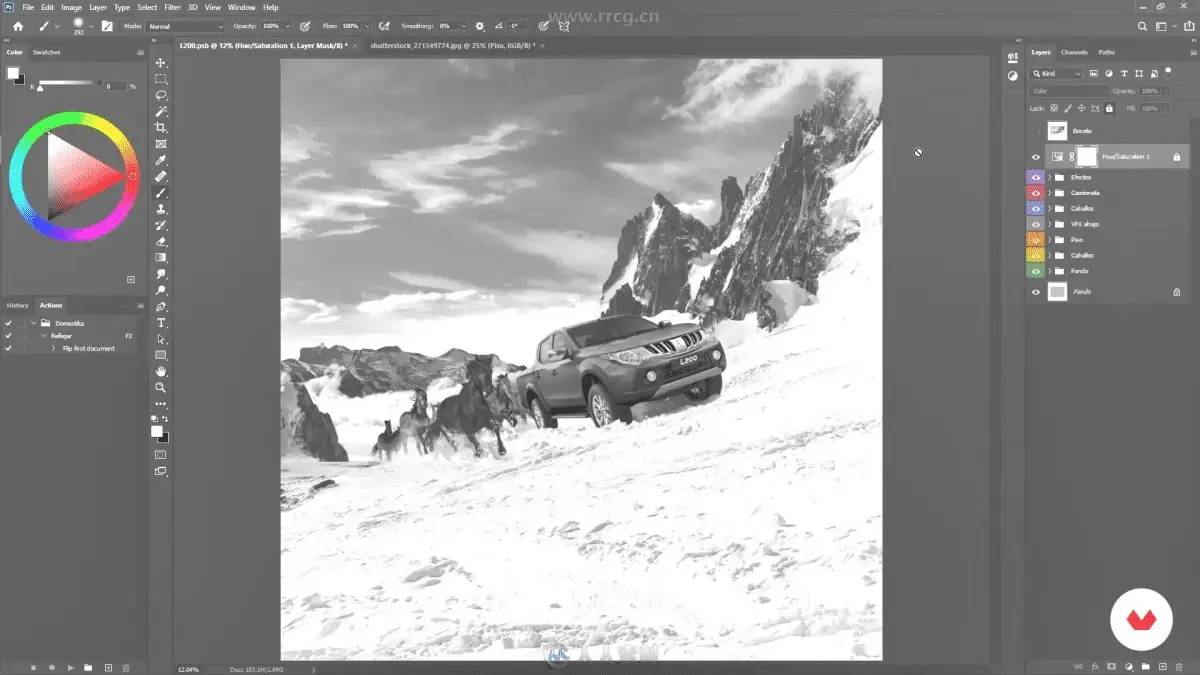Hide the VFX abajo group
Screen dimensions: 1200x675
[1035, 224]
